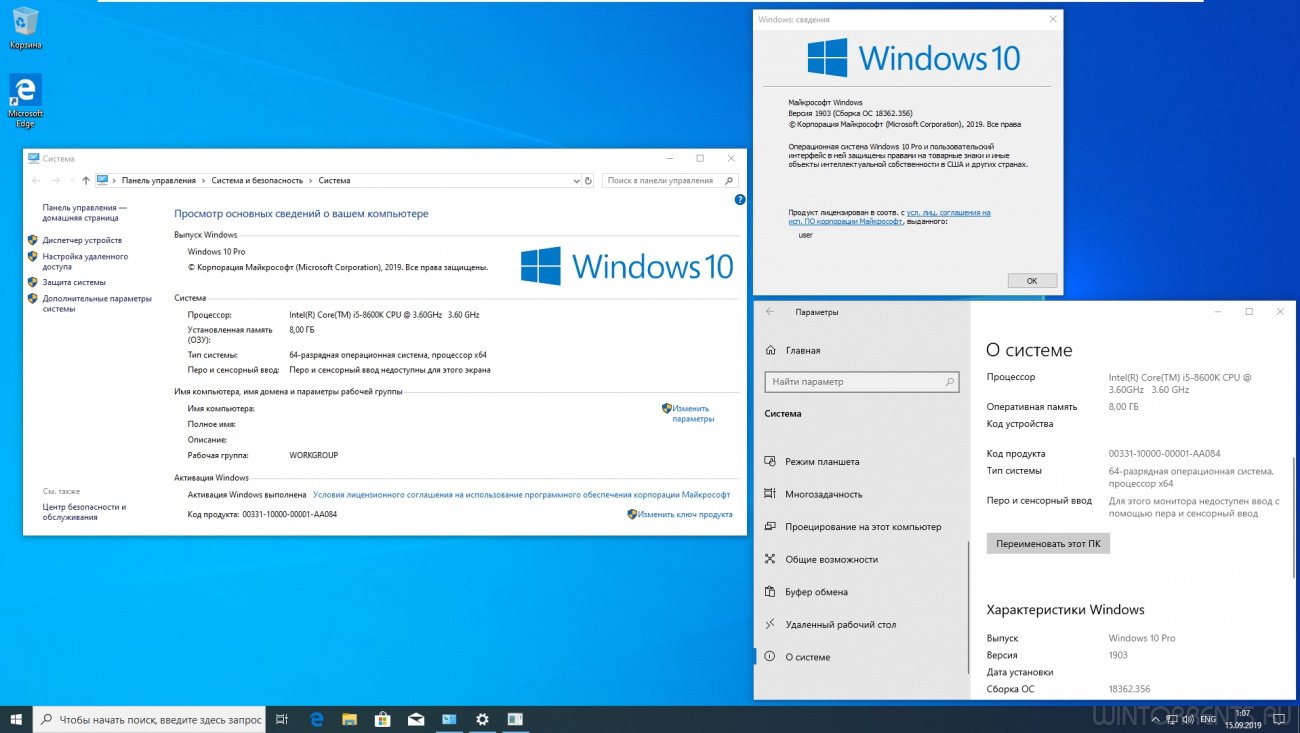Select 'Режим планшета' in Settings
Viewport: 1300px width, 733px height.
click(822, 462)
